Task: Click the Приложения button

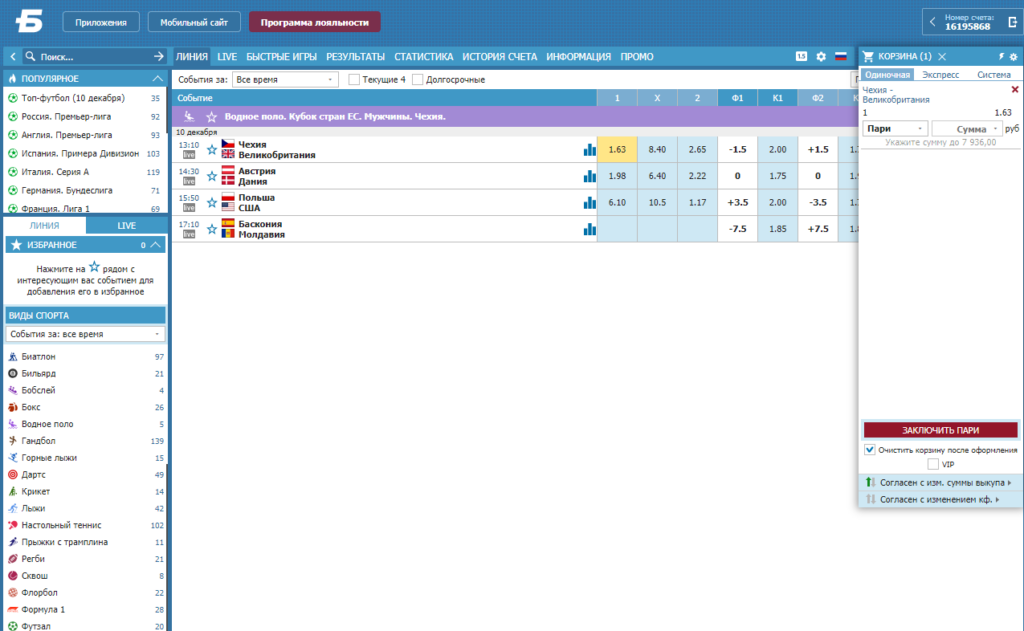Action: [x=101, y=22]
